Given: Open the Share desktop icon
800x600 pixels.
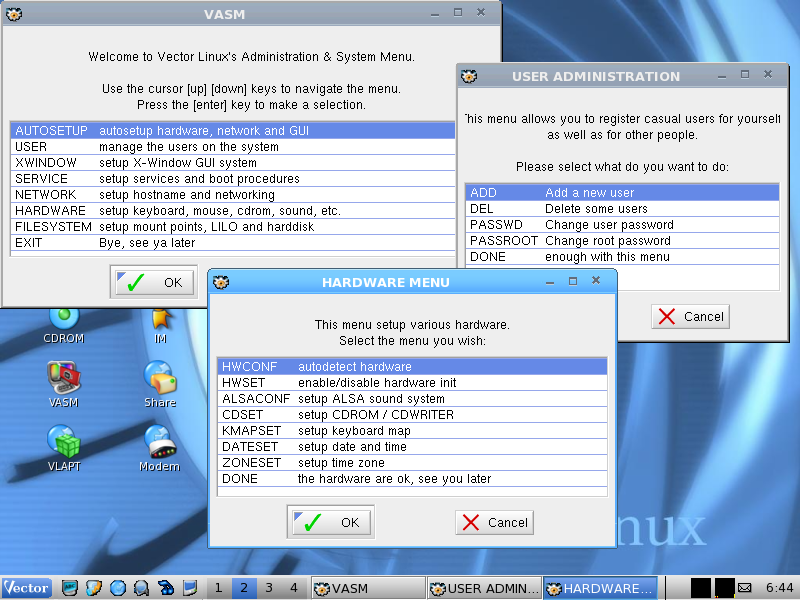Looking at the screenshot, I should [x=159, y=378].
